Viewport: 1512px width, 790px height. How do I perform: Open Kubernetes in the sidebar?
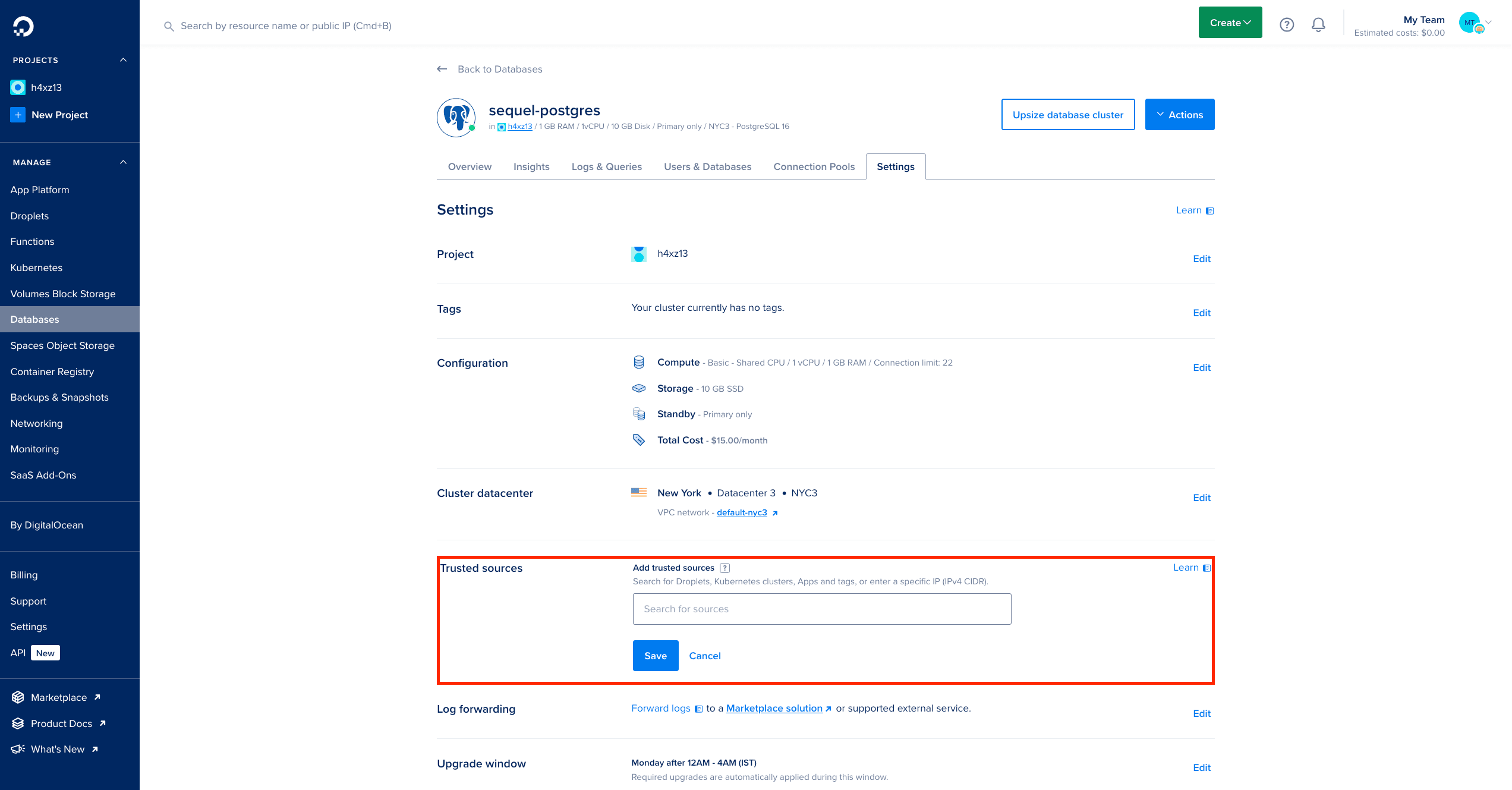click(x=36, y=267)
